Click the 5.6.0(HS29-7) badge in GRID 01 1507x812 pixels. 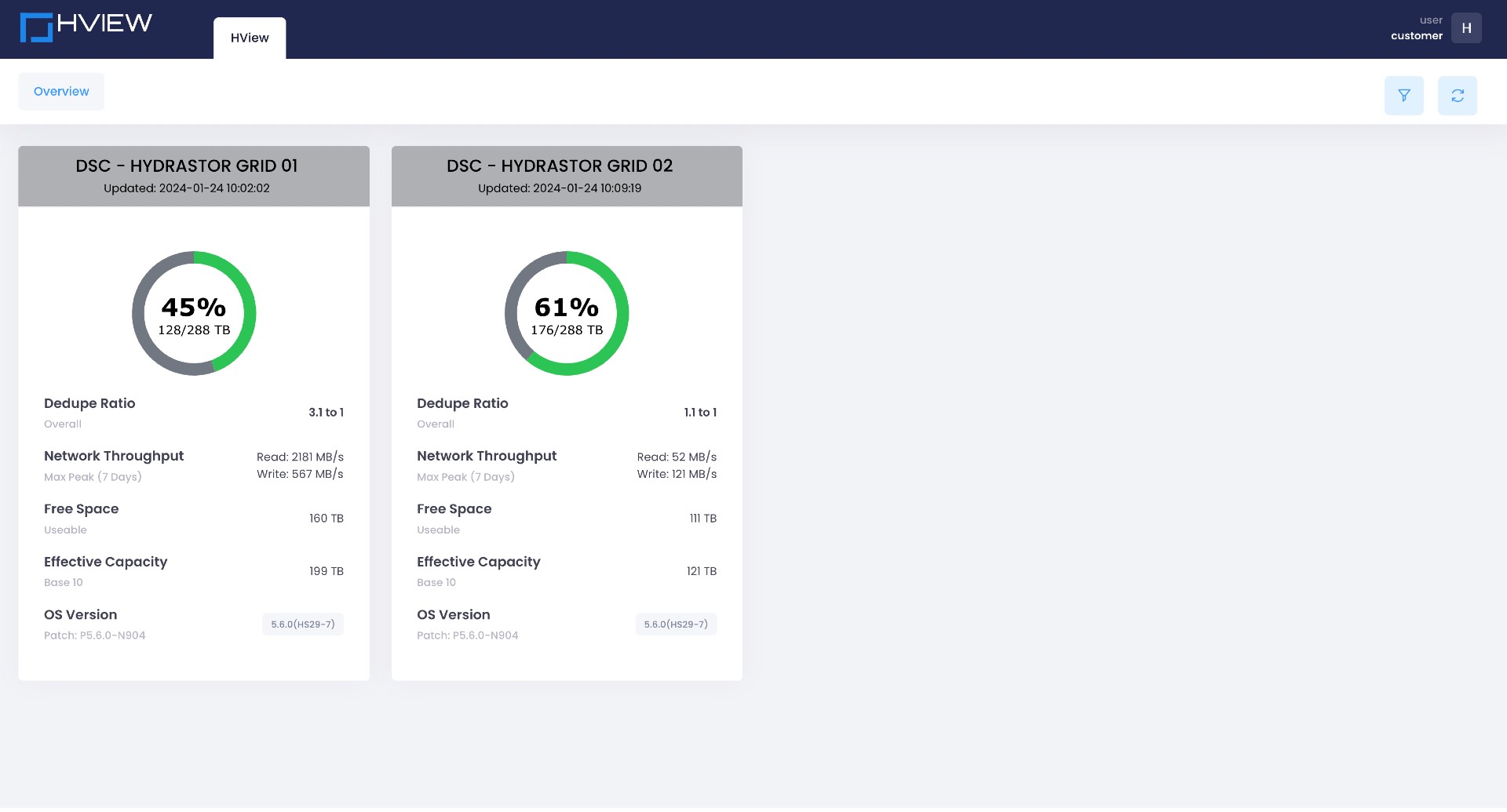click(x=303, y=624)
